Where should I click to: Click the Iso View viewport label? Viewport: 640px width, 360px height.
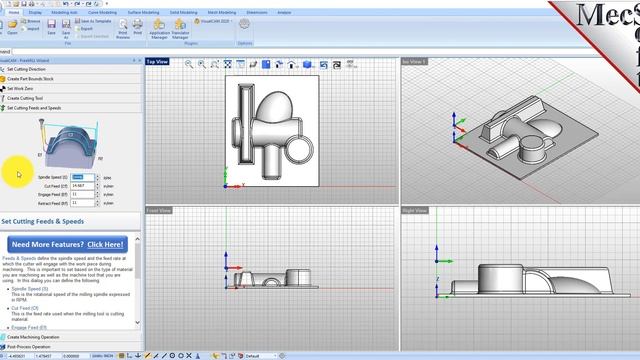tap(415, 62)
